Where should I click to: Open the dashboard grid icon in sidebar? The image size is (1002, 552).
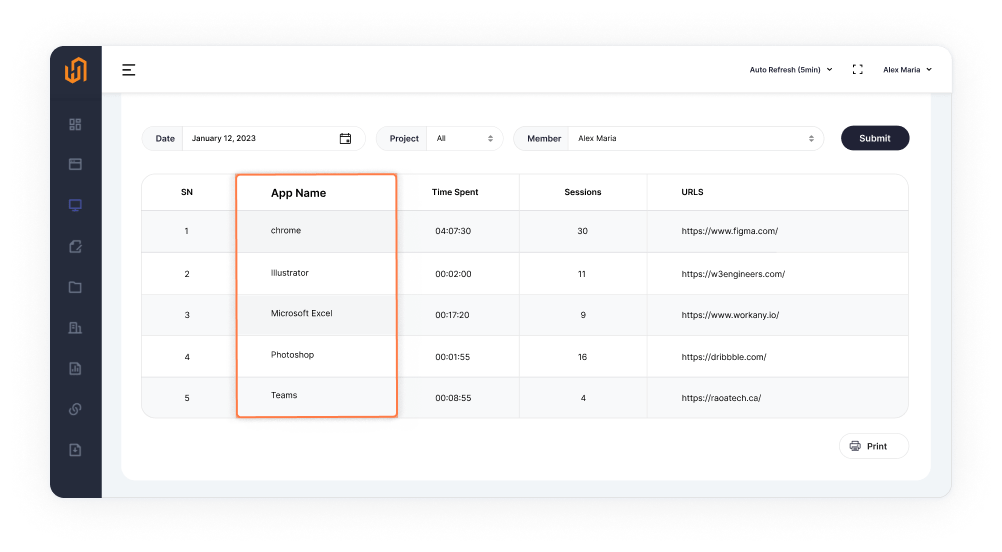pyautogui.click(x=75, y=125)
